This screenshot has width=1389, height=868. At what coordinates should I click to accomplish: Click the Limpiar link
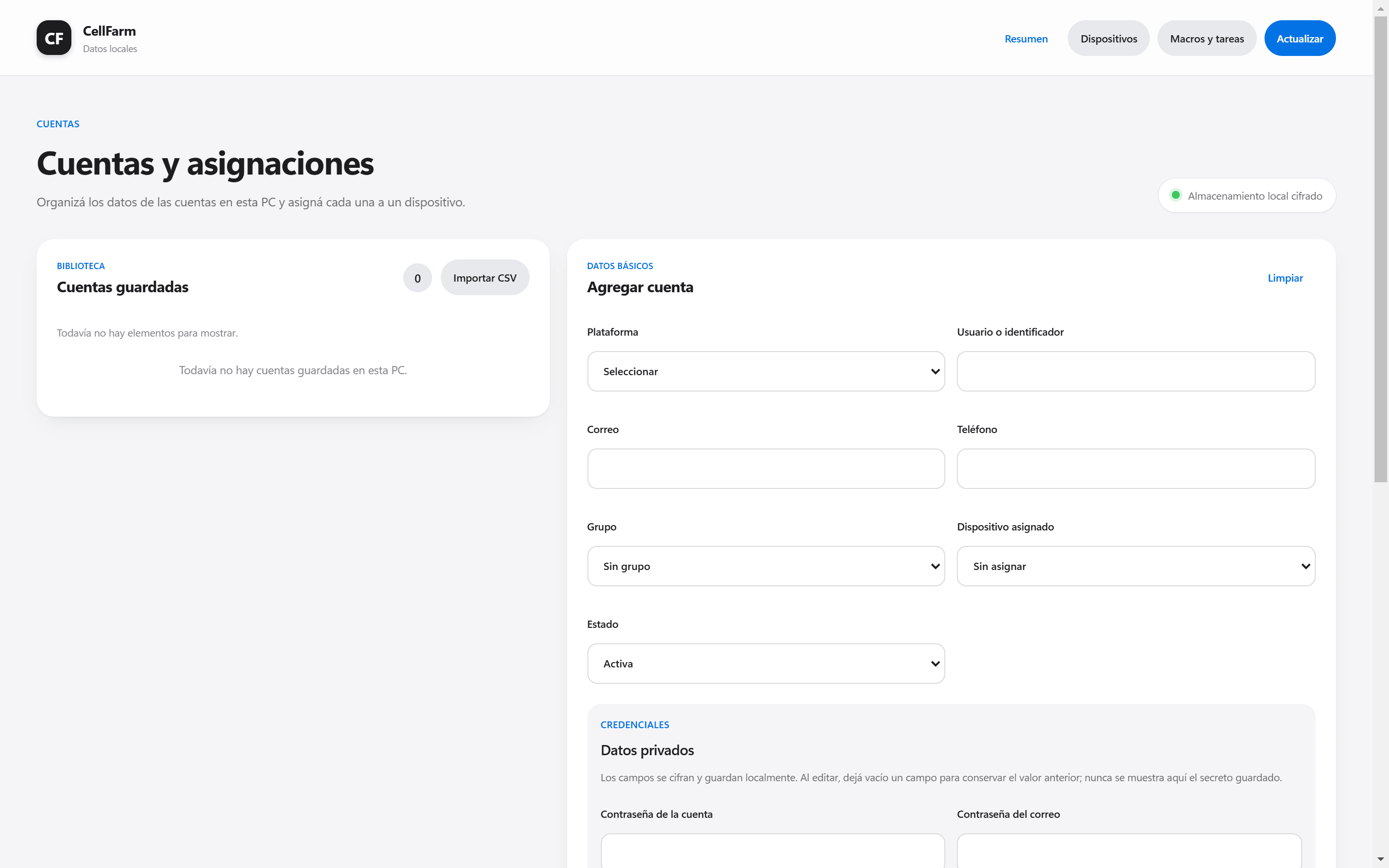1285,278
